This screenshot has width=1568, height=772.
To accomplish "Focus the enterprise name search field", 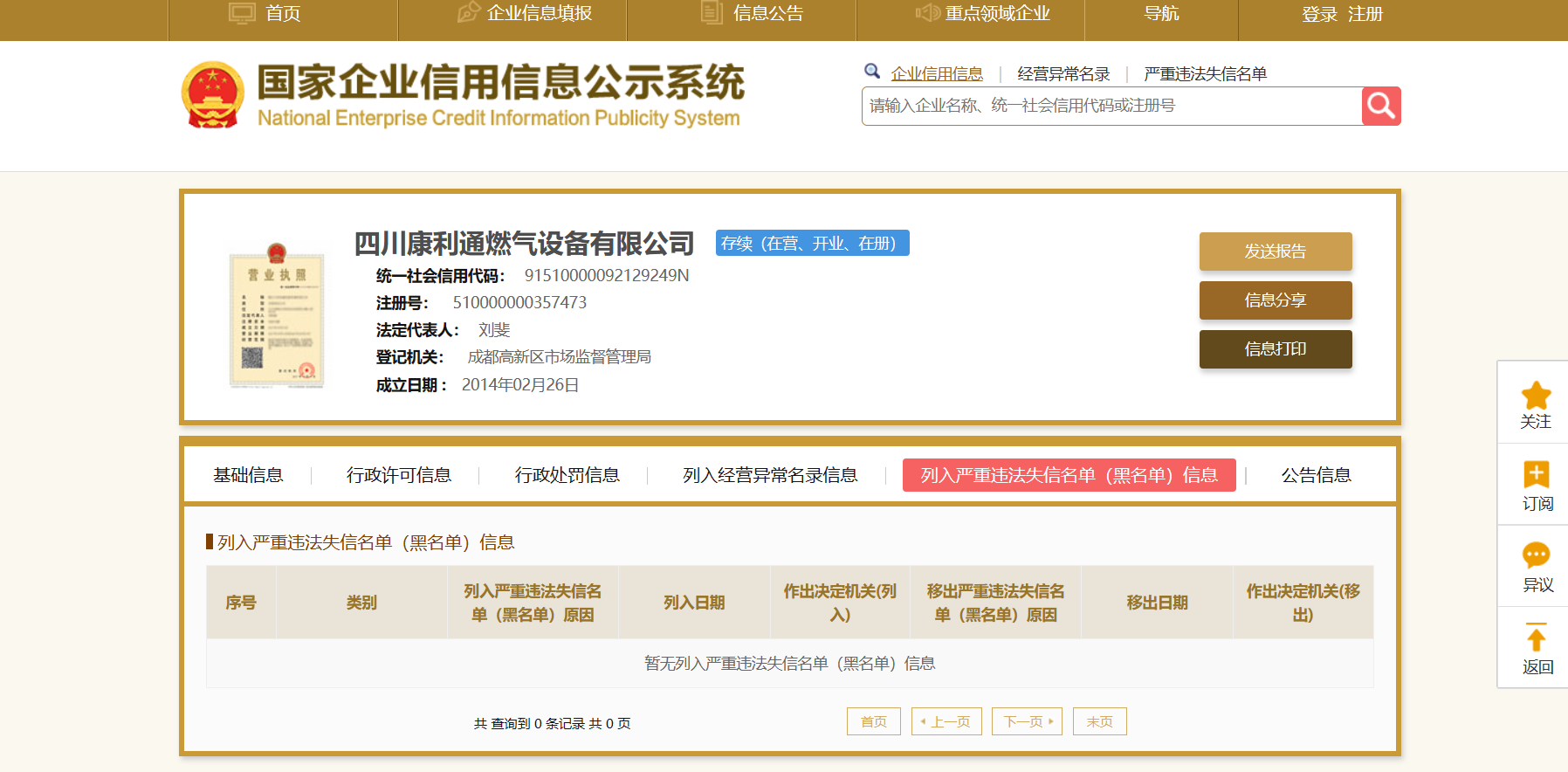I will tap(1111, 106).
